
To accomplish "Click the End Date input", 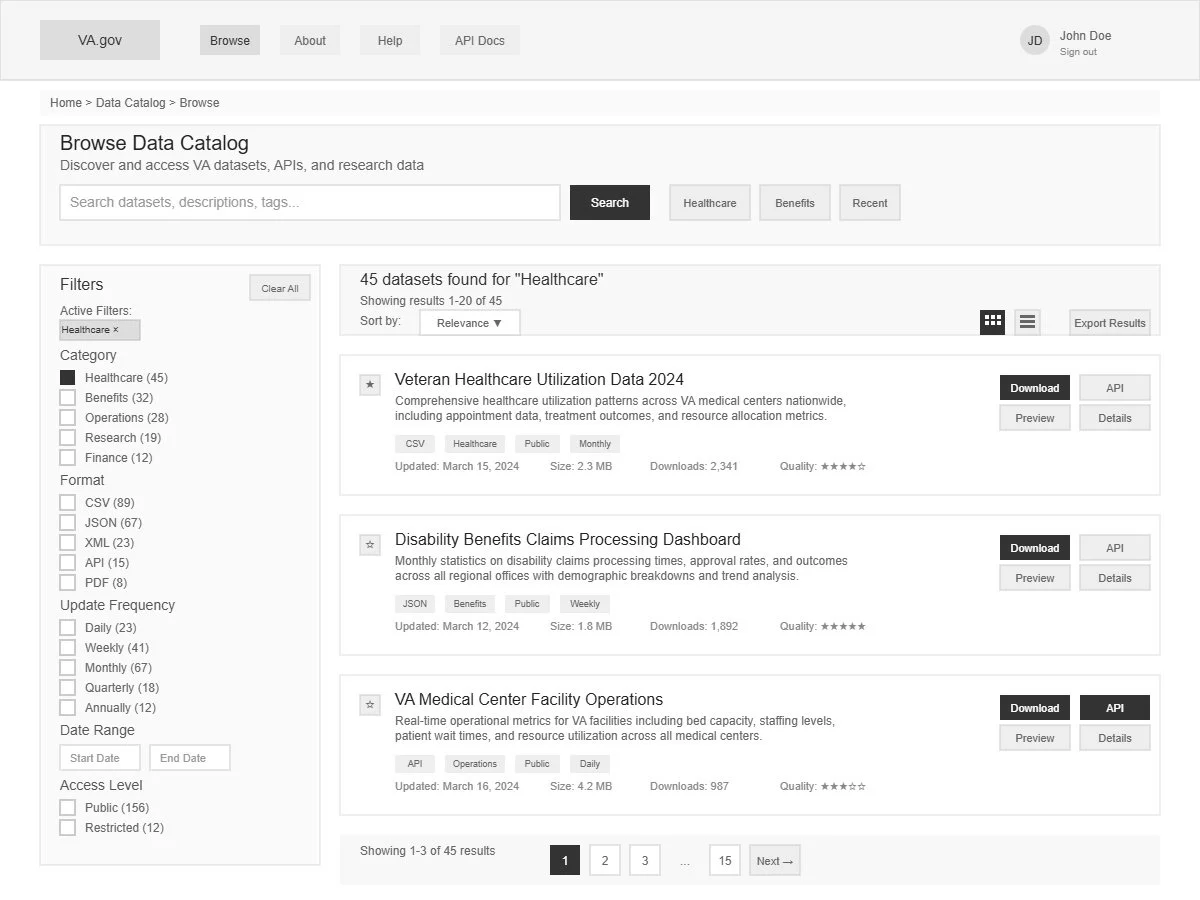I will 190,758.
